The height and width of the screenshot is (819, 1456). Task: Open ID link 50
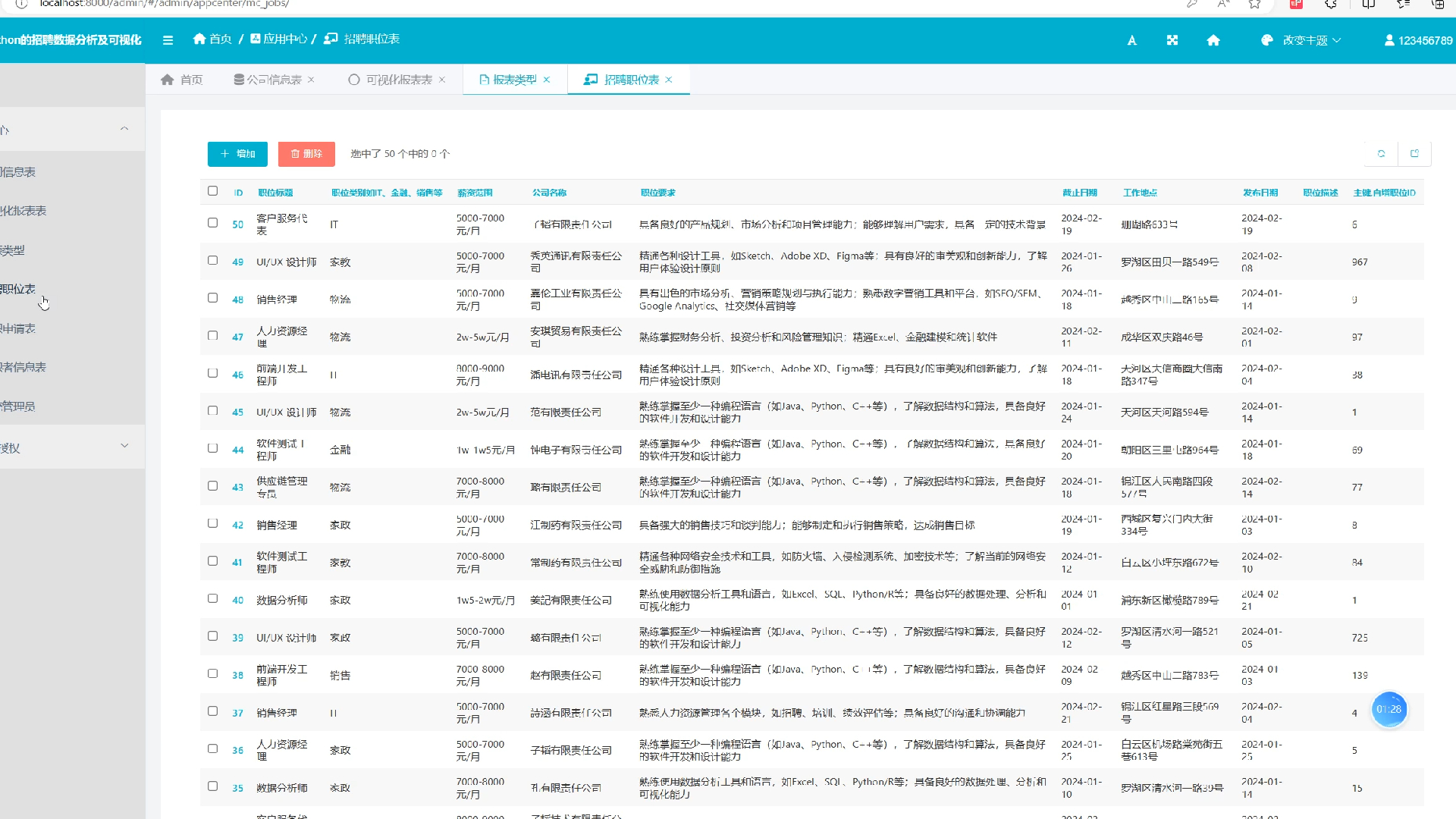(237, 224)
